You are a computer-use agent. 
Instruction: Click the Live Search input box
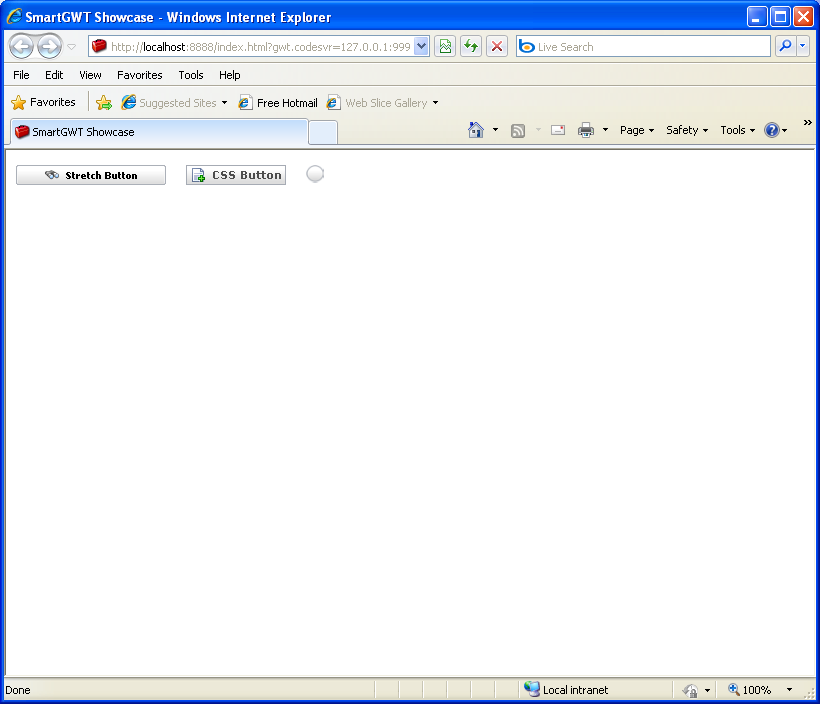(643, 47)
